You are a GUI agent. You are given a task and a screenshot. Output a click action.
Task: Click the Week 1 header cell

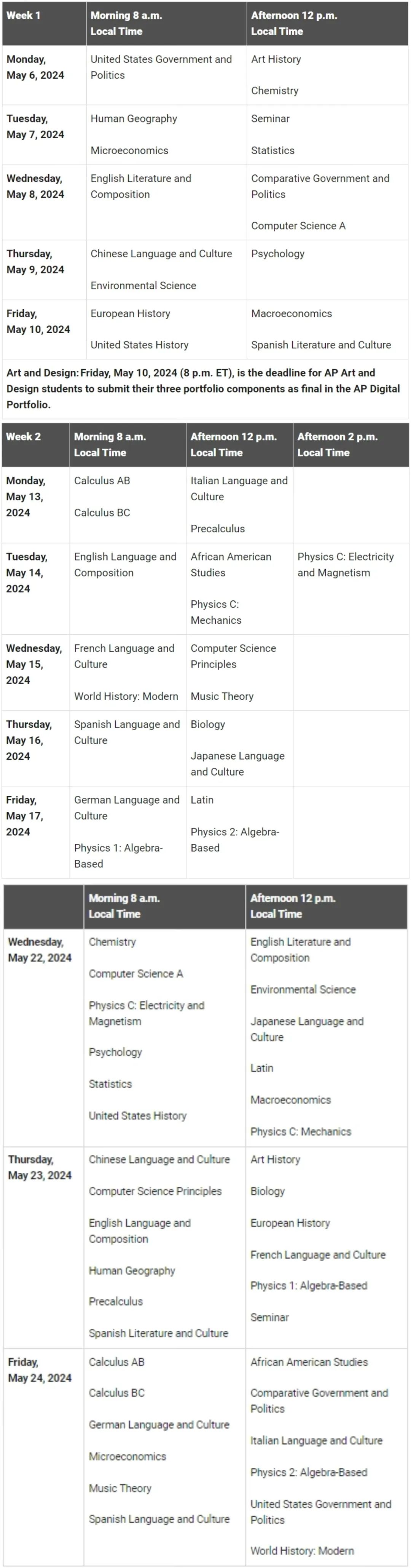click(x=44, y=24)
